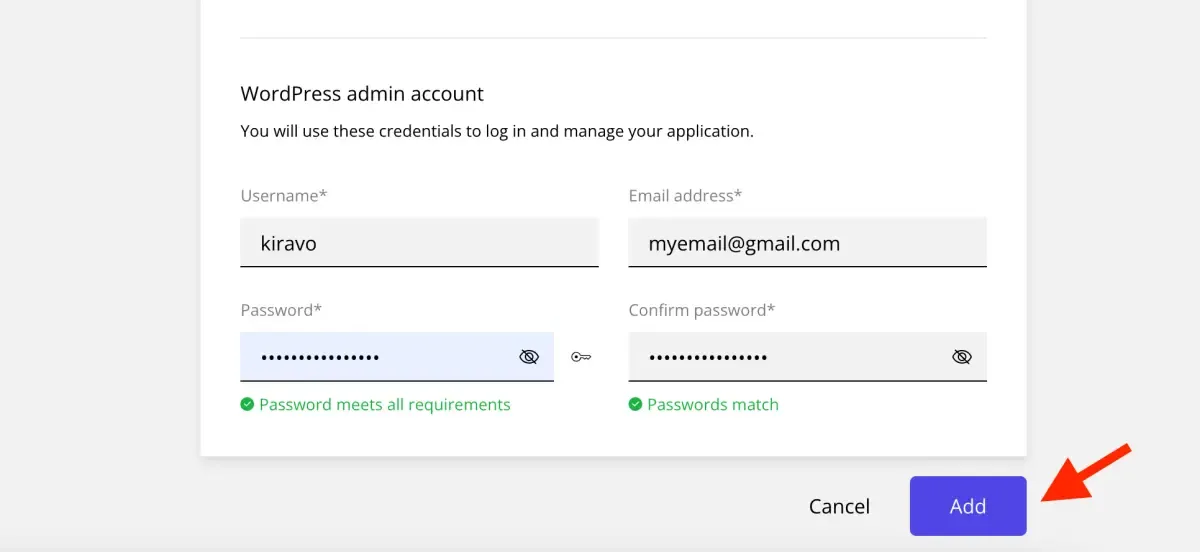1200x552 pixels.
Task: Click the 'Confirm password*' label
Action: pos(702,310)
